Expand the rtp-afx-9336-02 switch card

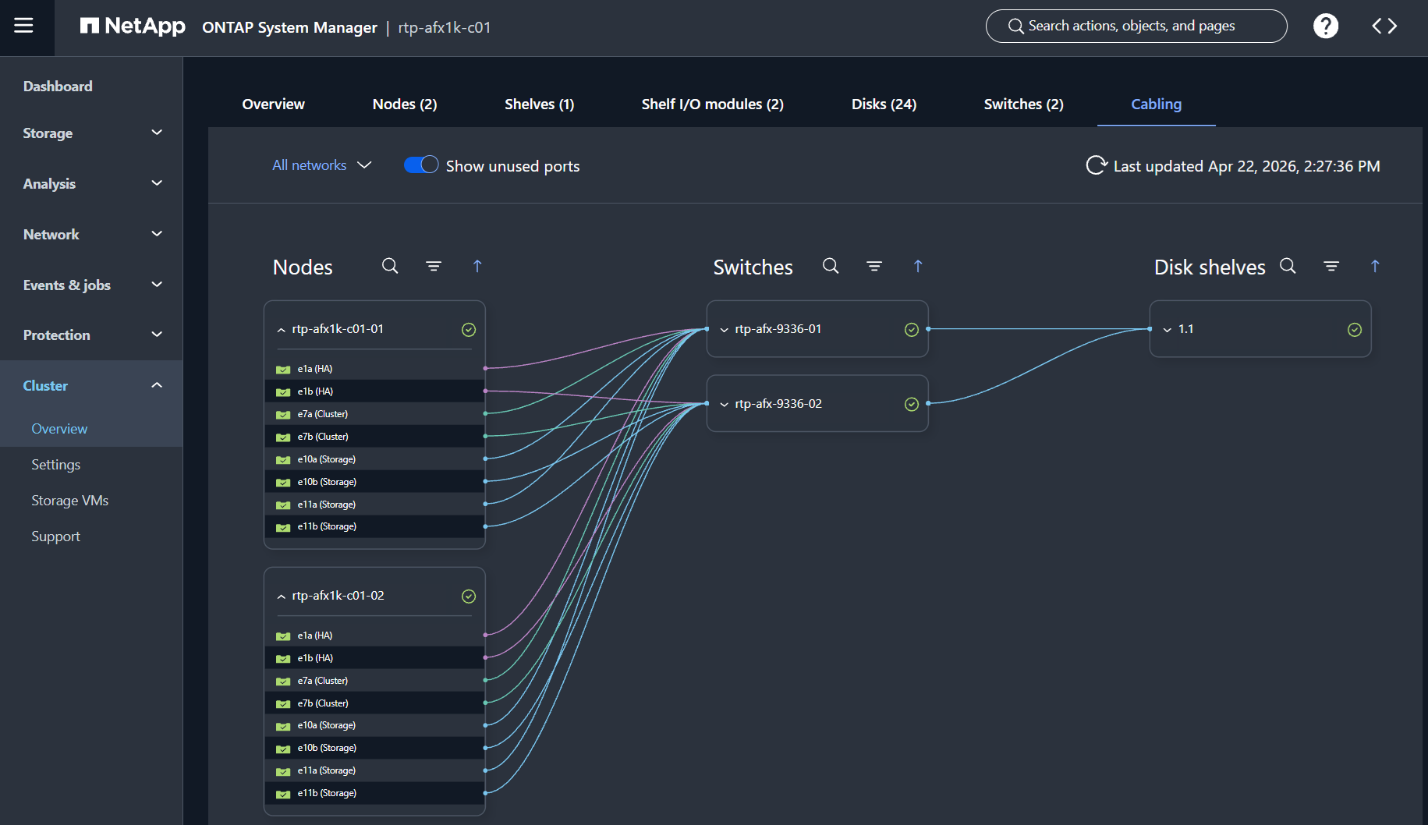(x=724, y=404)
